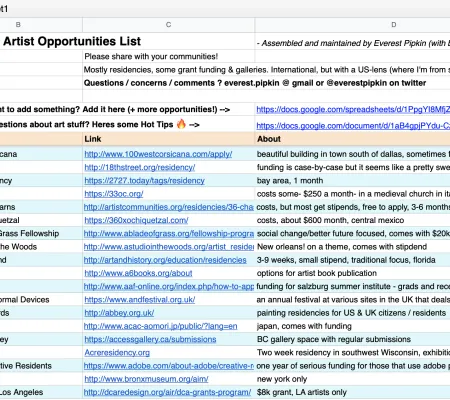
Task: Select 'one year of serious funding' cell
Action: [352, 366]
